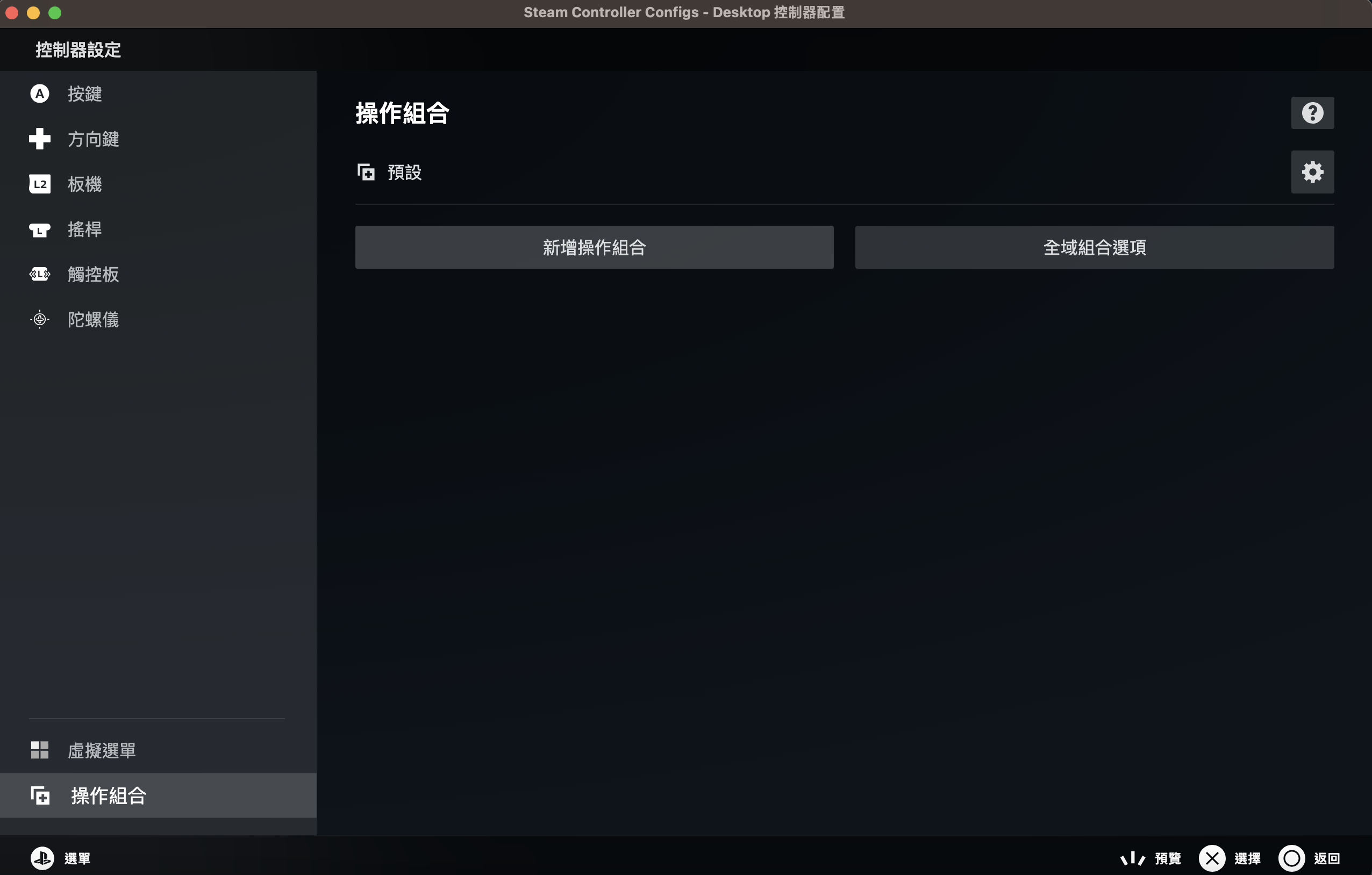Click the 虛擬選單 grid icon

click(39, 750)
